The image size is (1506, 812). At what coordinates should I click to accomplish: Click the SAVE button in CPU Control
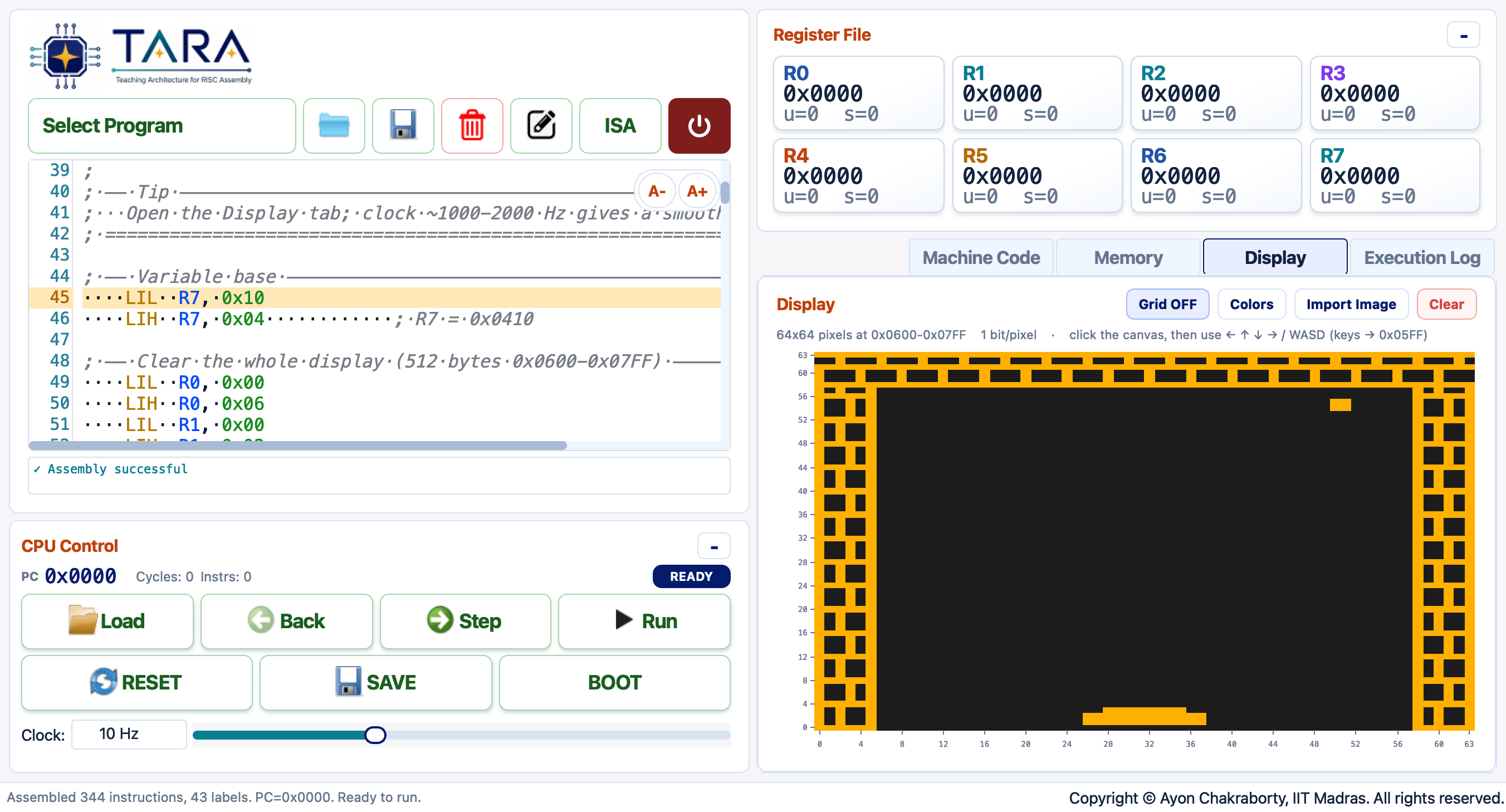tap(376, 682)
